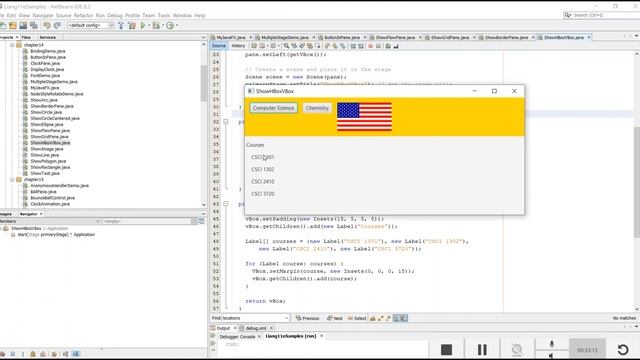Close the Liang11eSamples (run) output tab
This screenshot has width=640, height=360.
tap(321, 336)
